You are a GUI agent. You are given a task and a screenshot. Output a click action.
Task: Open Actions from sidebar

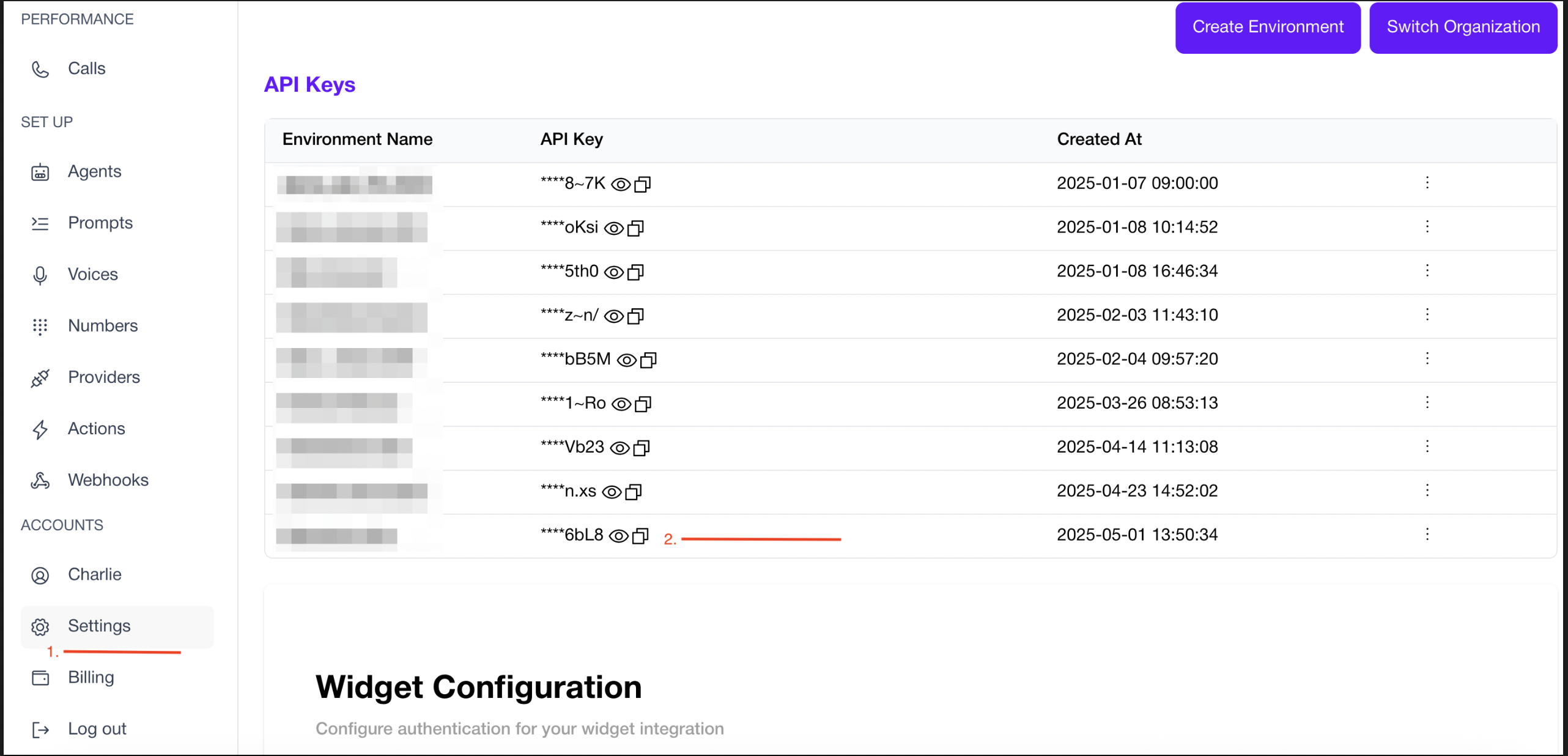click(97, 429)
